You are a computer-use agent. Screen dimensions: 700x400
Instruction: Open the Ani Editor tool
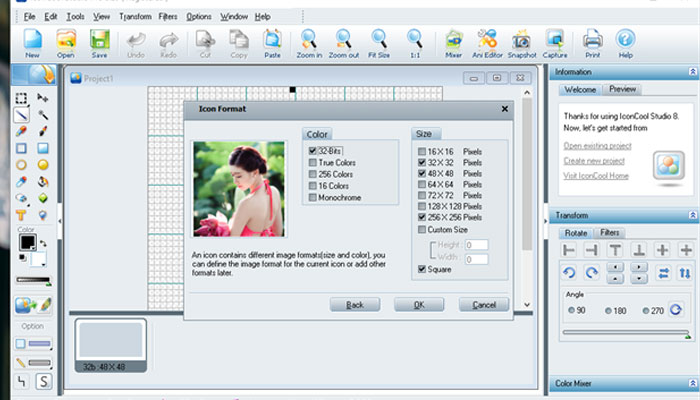(487, 43)
